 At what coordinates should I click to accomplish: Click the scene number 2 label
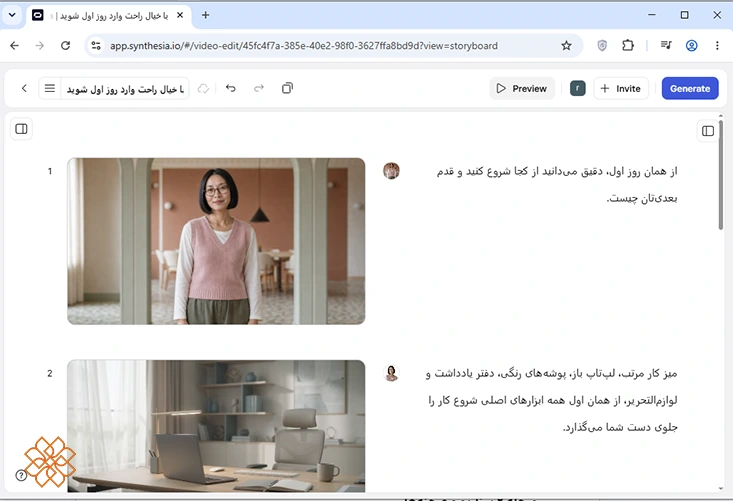click(x=50, y=373)
